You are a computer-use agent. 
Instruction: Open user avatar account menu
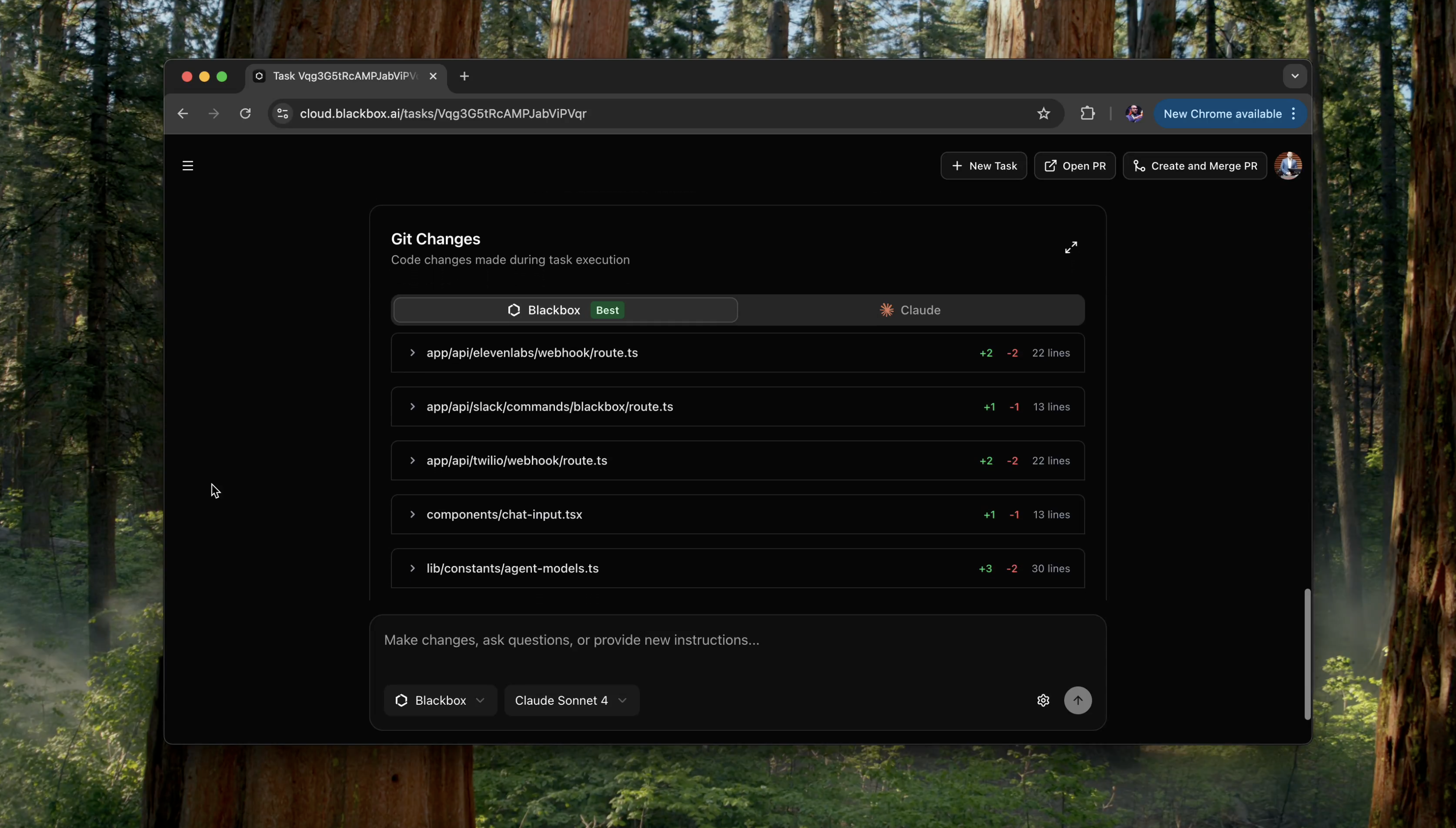point(1288,166)
